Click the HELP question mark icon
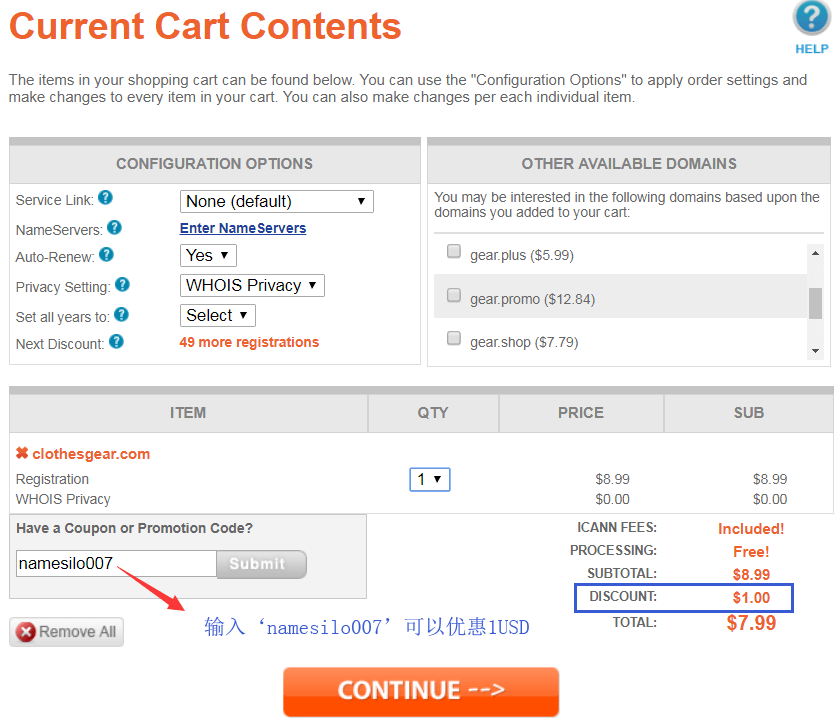This screenshot has width=836, height=722. pyautogui.click(x=811, y=19)
